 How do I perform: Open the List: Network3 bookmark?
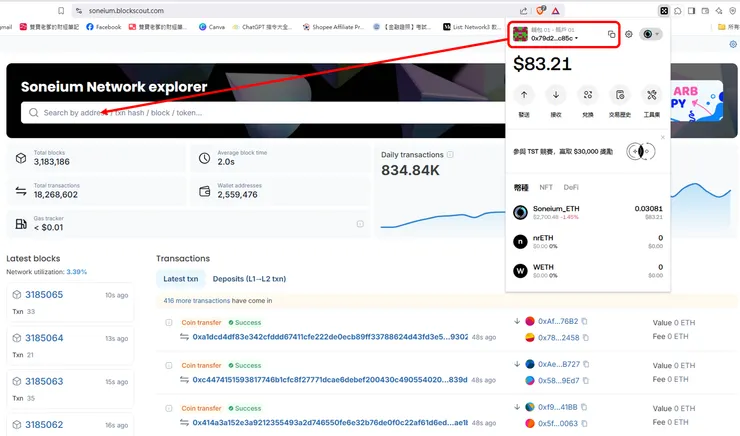pos(472,27)
